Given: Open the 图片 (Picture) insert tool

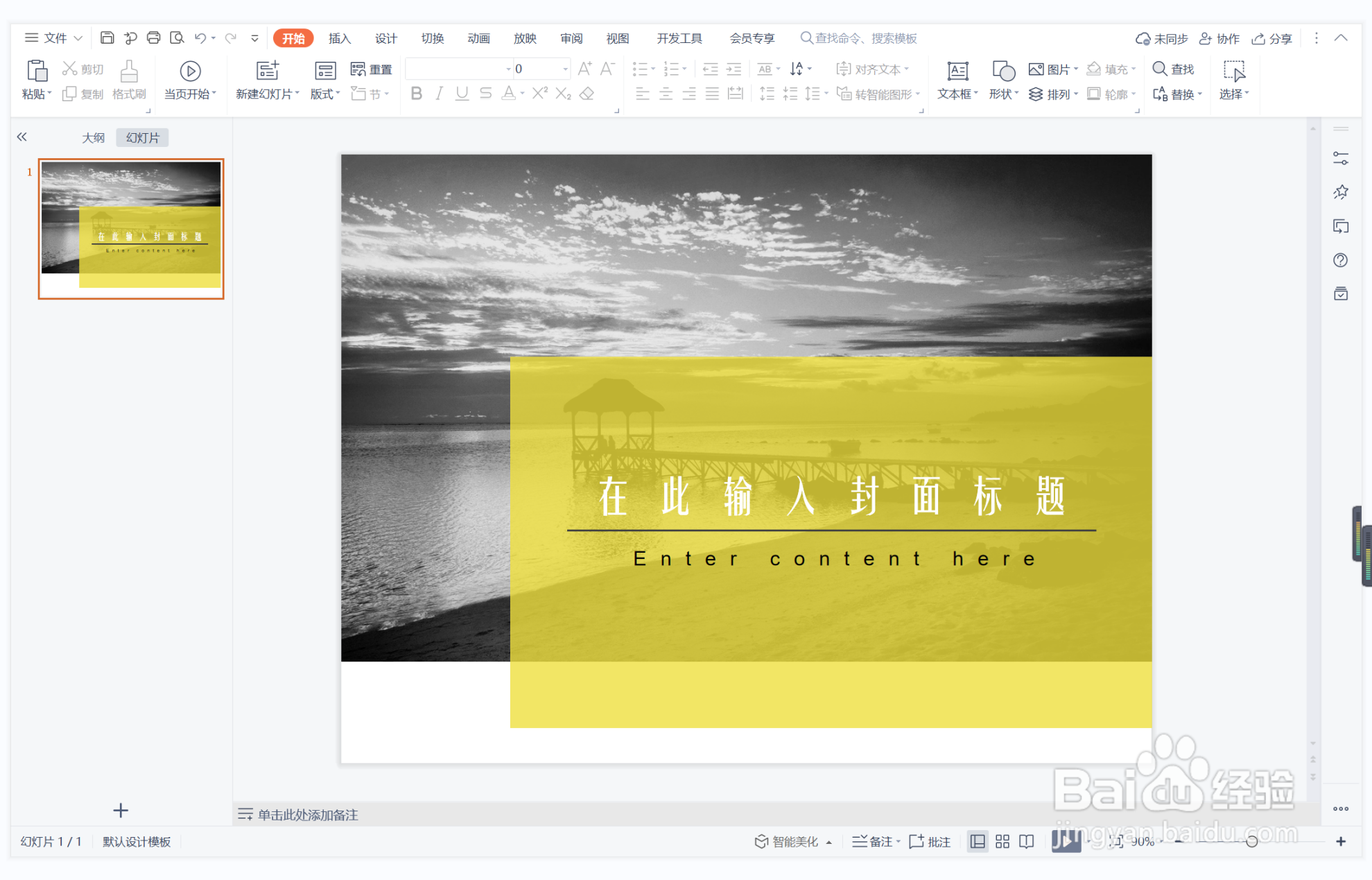Looking at the screenshot, I should point(1050,69).
